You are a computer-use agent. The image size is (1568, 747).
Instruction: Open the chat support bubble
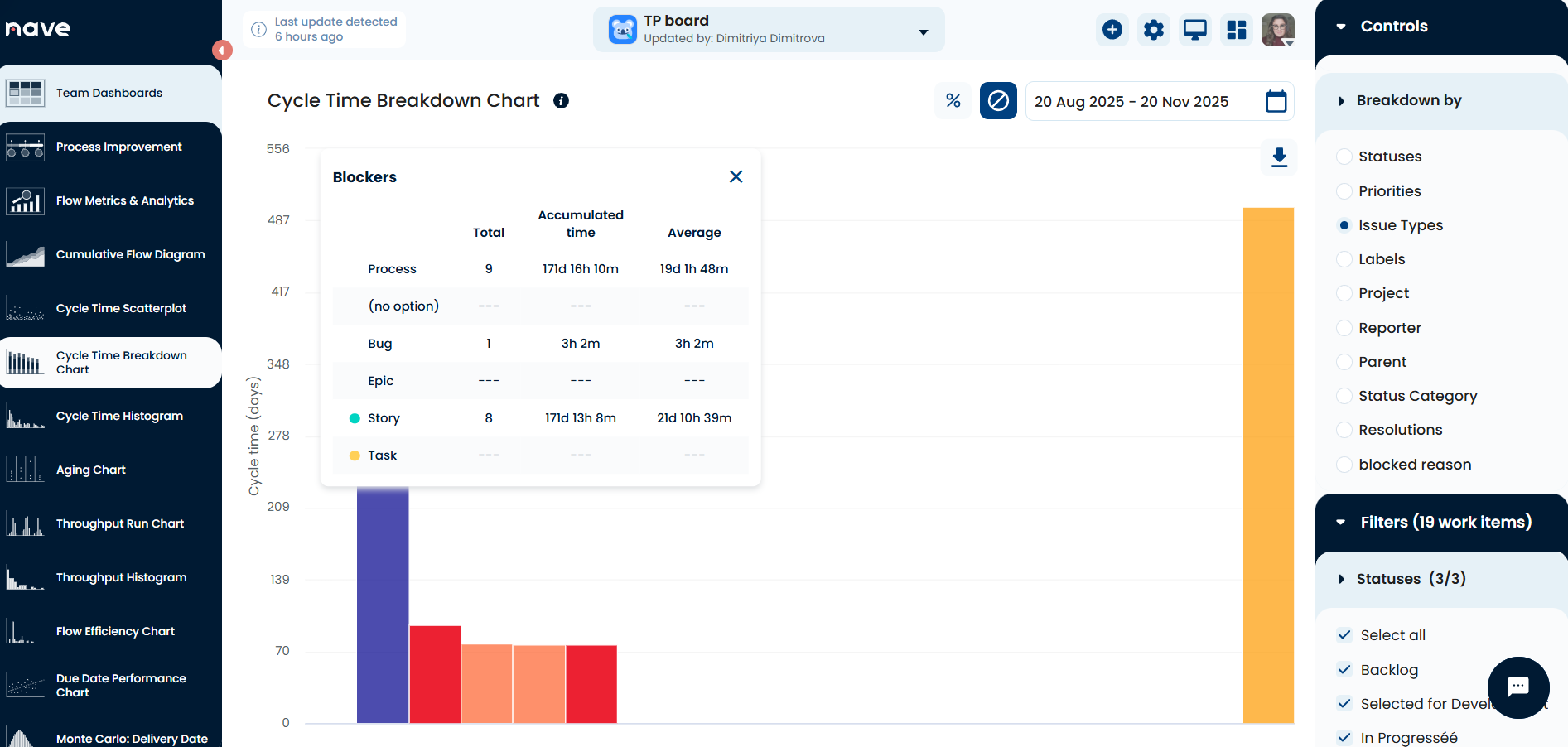[x=1517, y=687]
